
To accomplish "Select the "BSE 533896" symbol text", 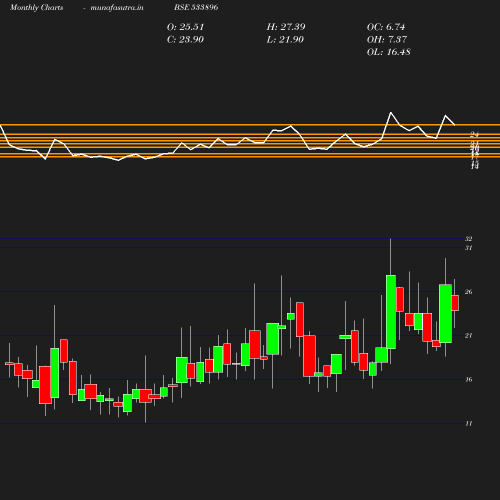I will click(196, 7).
